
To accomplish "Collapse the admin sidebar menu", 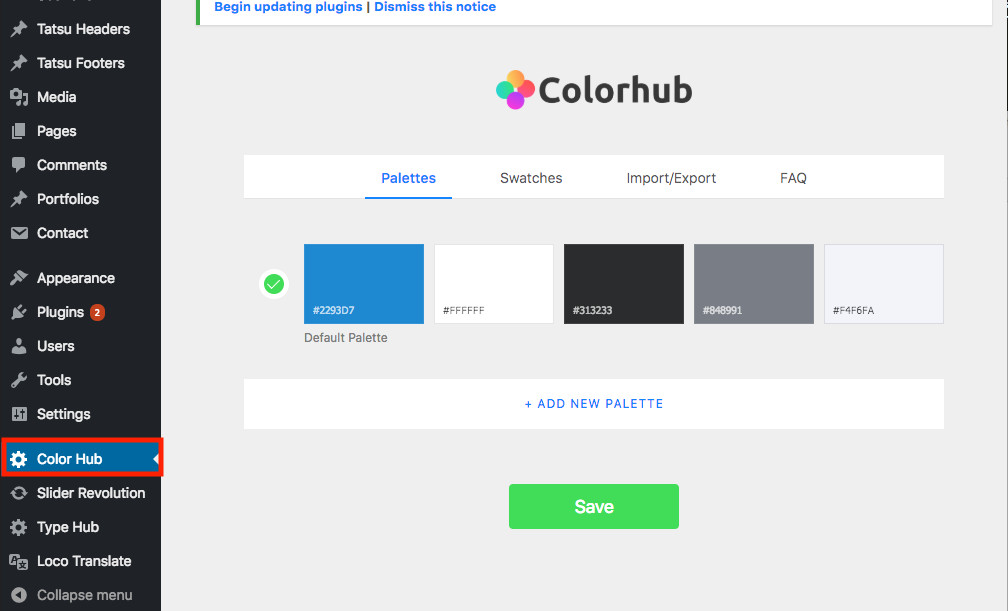I will 83,595.
